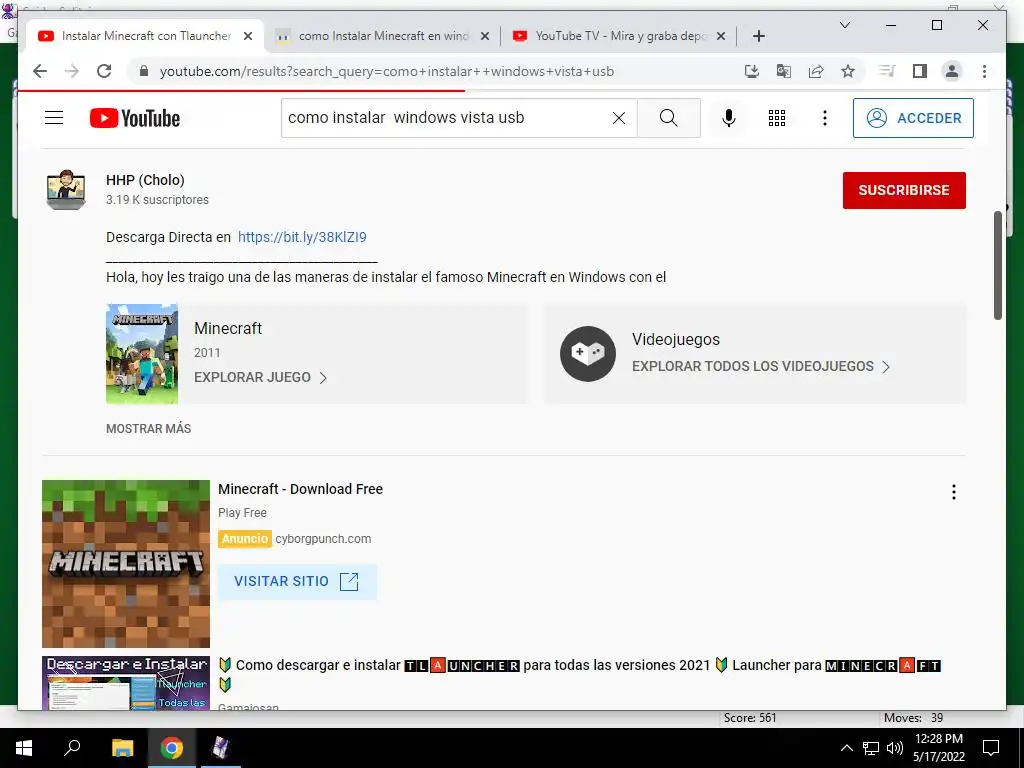The height and width of the screenshot is (768, 1024).
Task: Close the Instalar Minecraft con Tlauncher tab
Action: click(248, 37)
